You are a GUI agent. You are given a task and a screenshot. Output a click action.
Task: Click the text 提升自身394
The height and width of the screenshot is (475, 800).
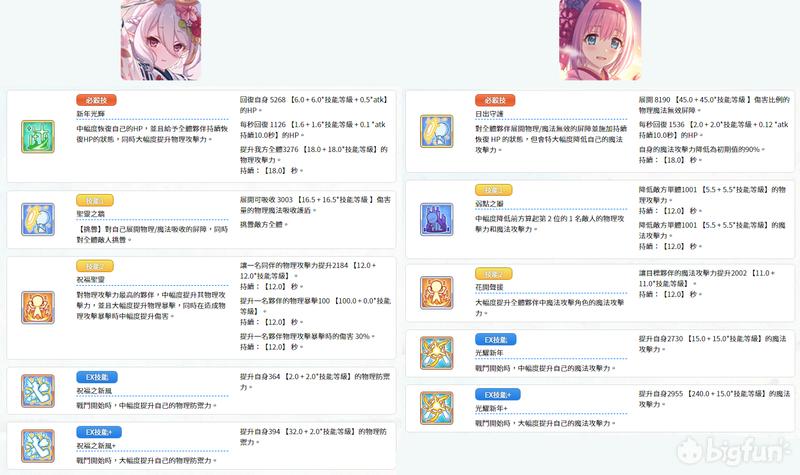pyautogui.click(x=260, y=431)
